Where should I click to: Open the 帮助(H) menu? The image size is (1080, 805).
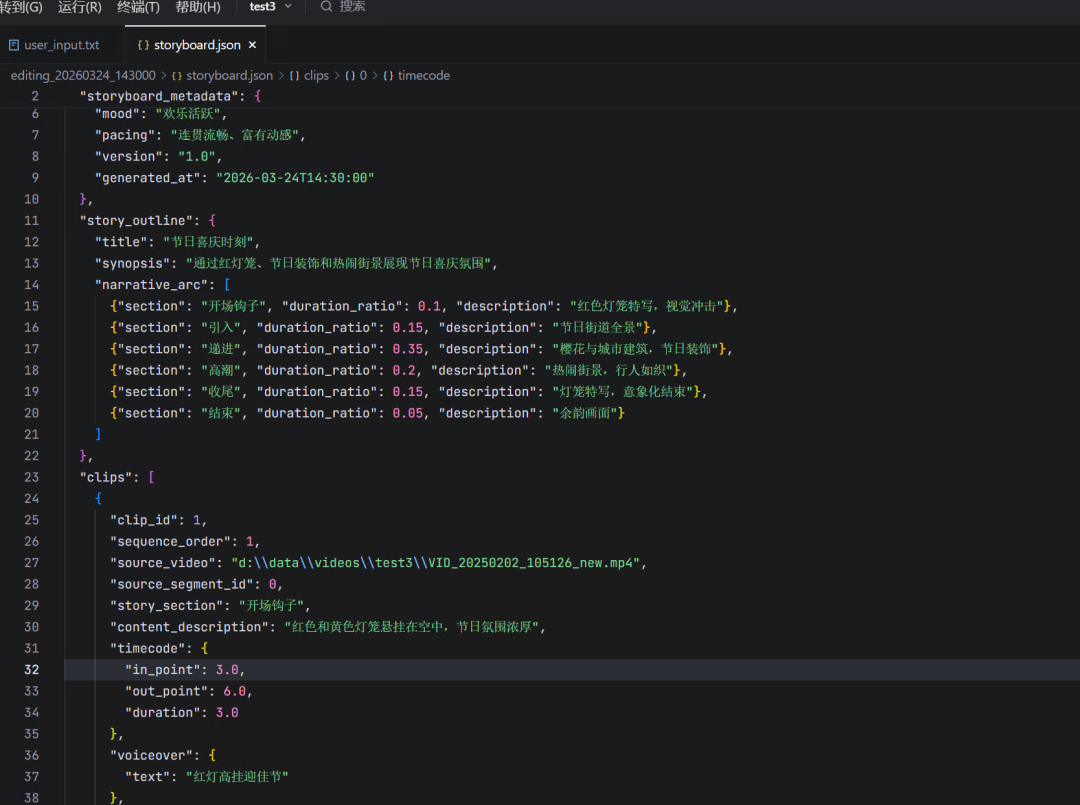(197, 7)
